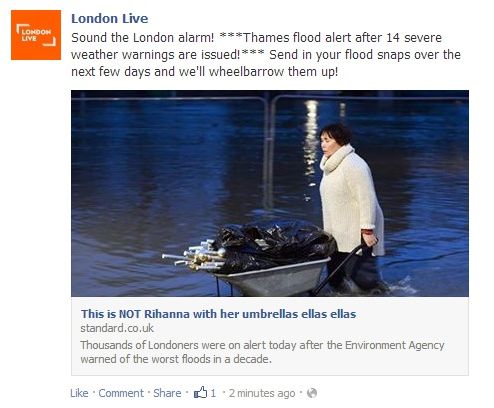The height and width of the screenshot is (408, 494).
Task: Open the NOT Rihanna umbrellas headline
Action: pos(218,314)
